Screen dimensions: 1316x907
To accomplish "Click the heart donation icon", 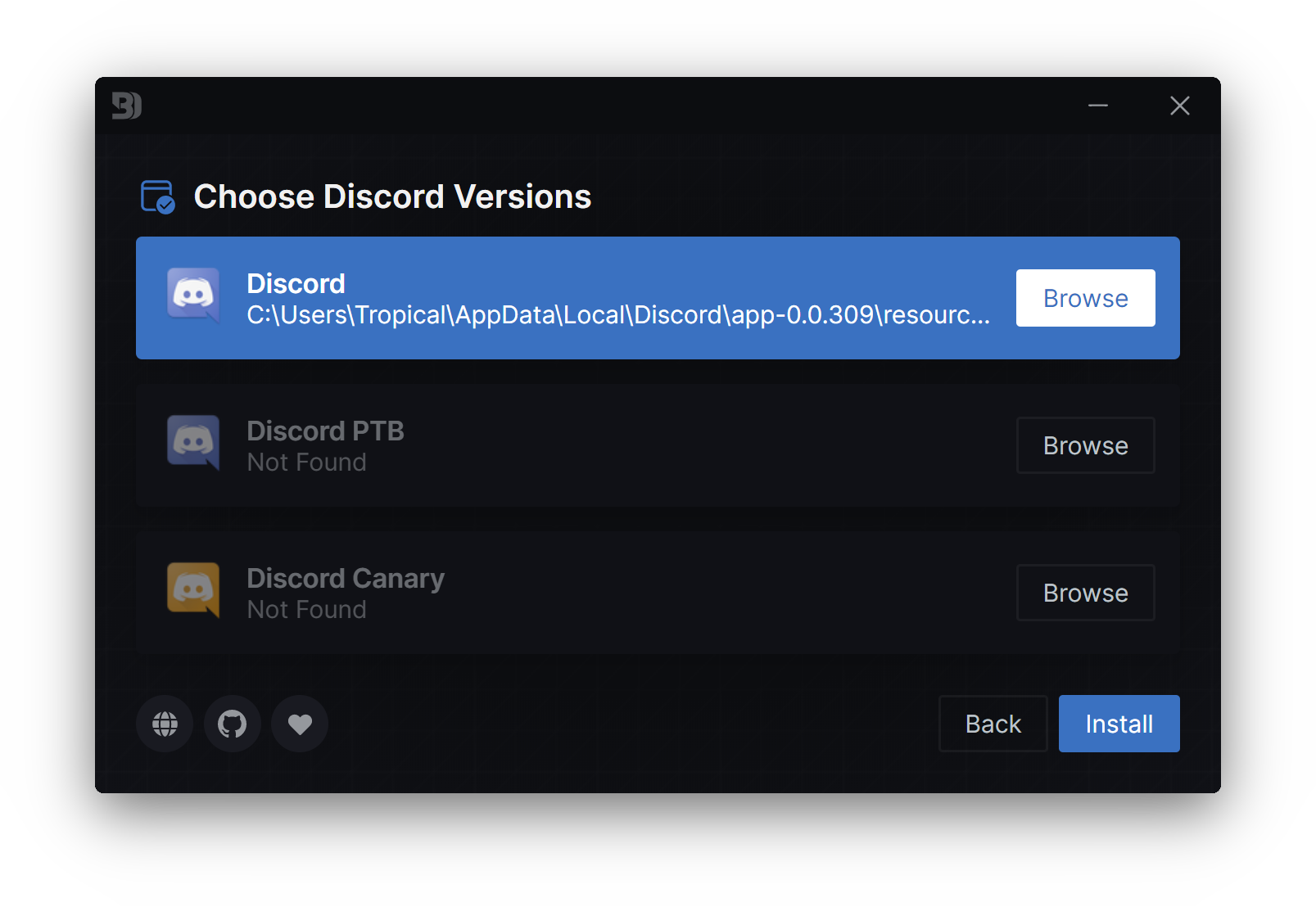I will [299, 724].
